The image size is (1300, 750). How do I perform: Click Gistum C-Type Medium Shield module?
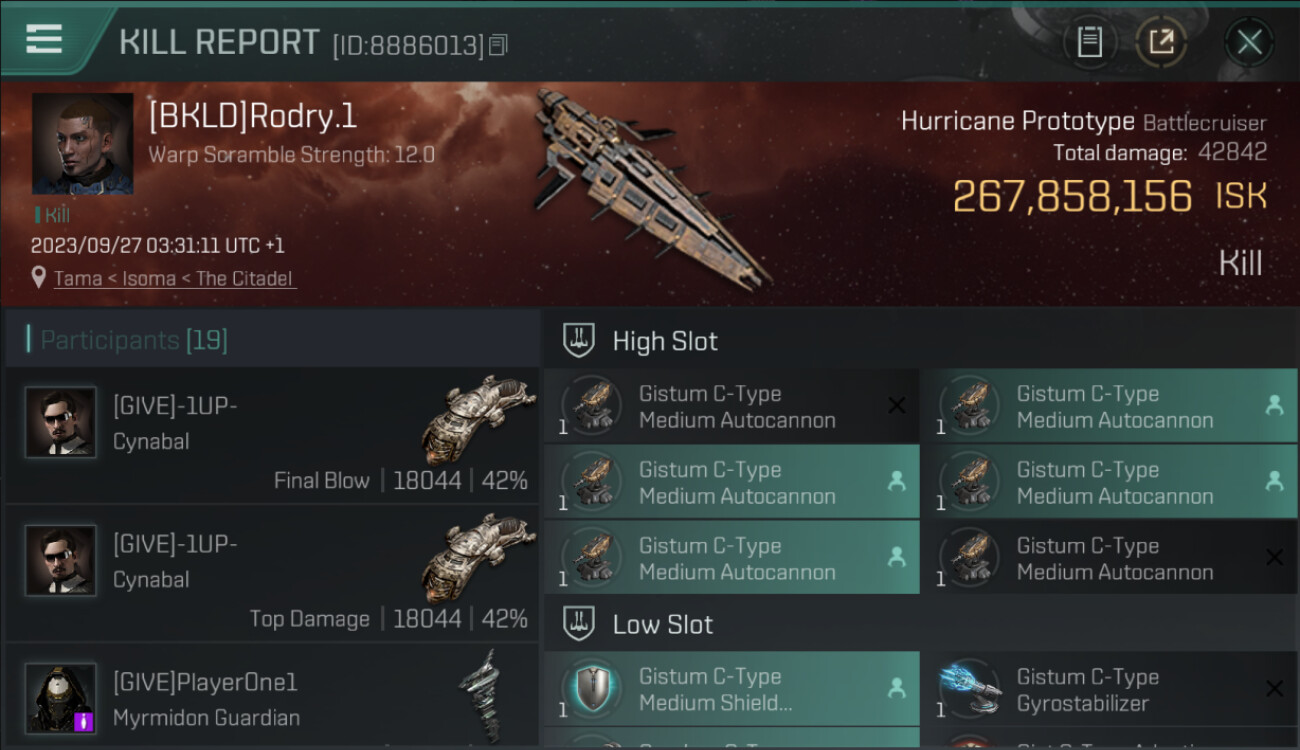[x=731, y=689]
